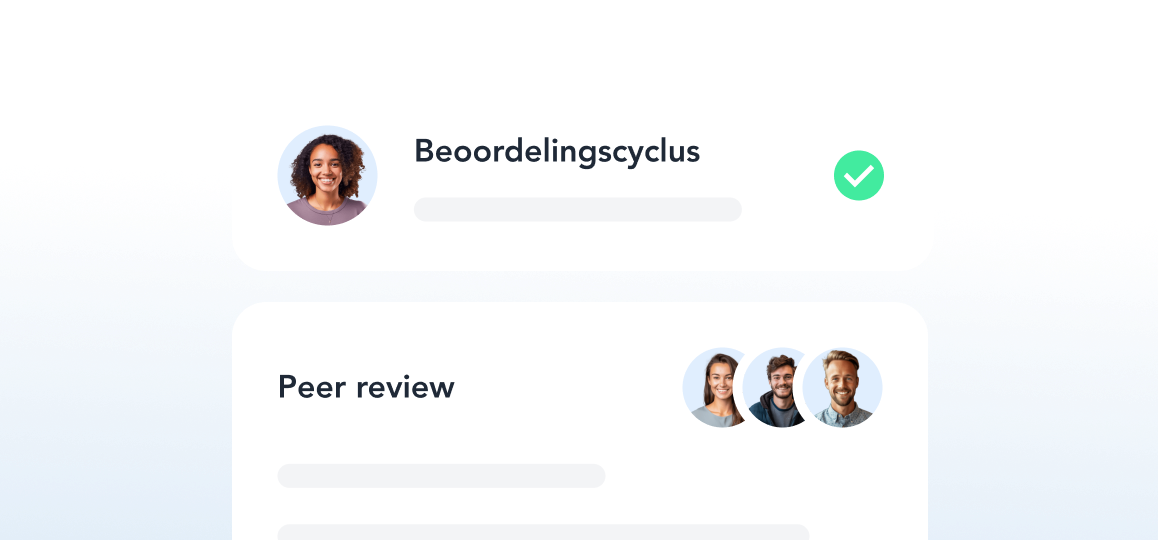Screen dimensions: 1158x540
Task: Click the Beoordelingscyclus title text
Action: pyautogui.click(x=557, y=152)
